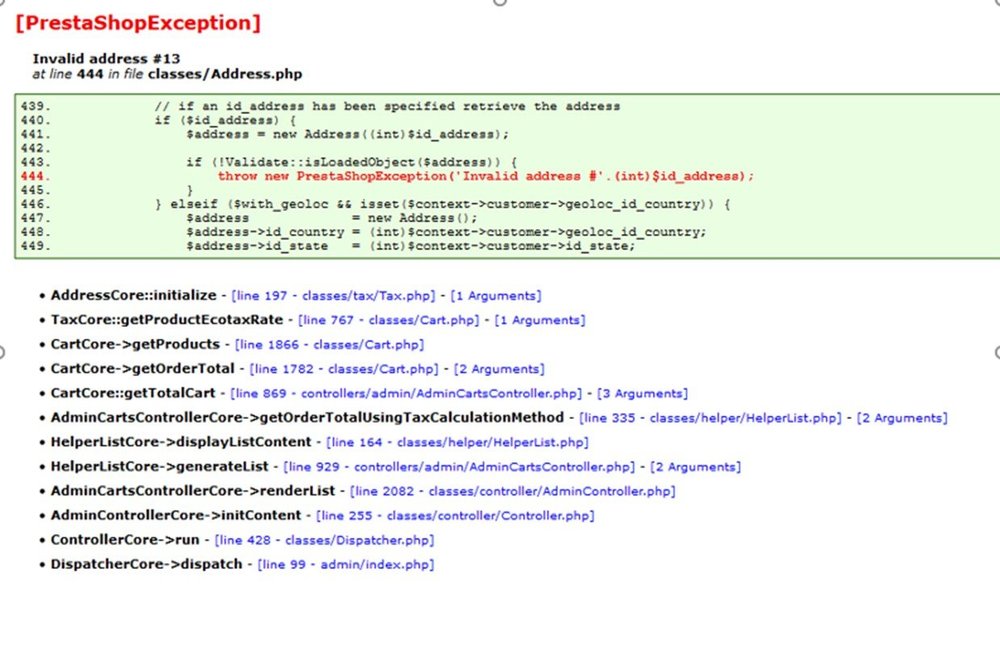Click code line 449 id_state assignment
Image resolution: width=1000 pixels, height=648 pixels.
pyautogui.click(x=411, y=247)
